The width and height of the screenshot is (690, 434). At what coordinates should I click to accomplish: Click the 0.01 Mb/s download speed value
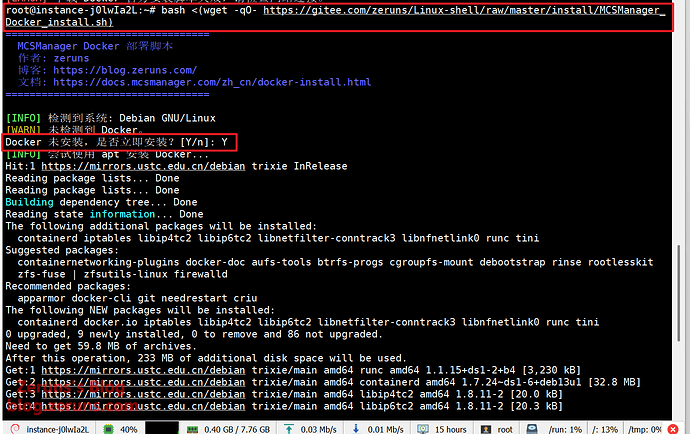pyautogui.click(x=385, y=429)
